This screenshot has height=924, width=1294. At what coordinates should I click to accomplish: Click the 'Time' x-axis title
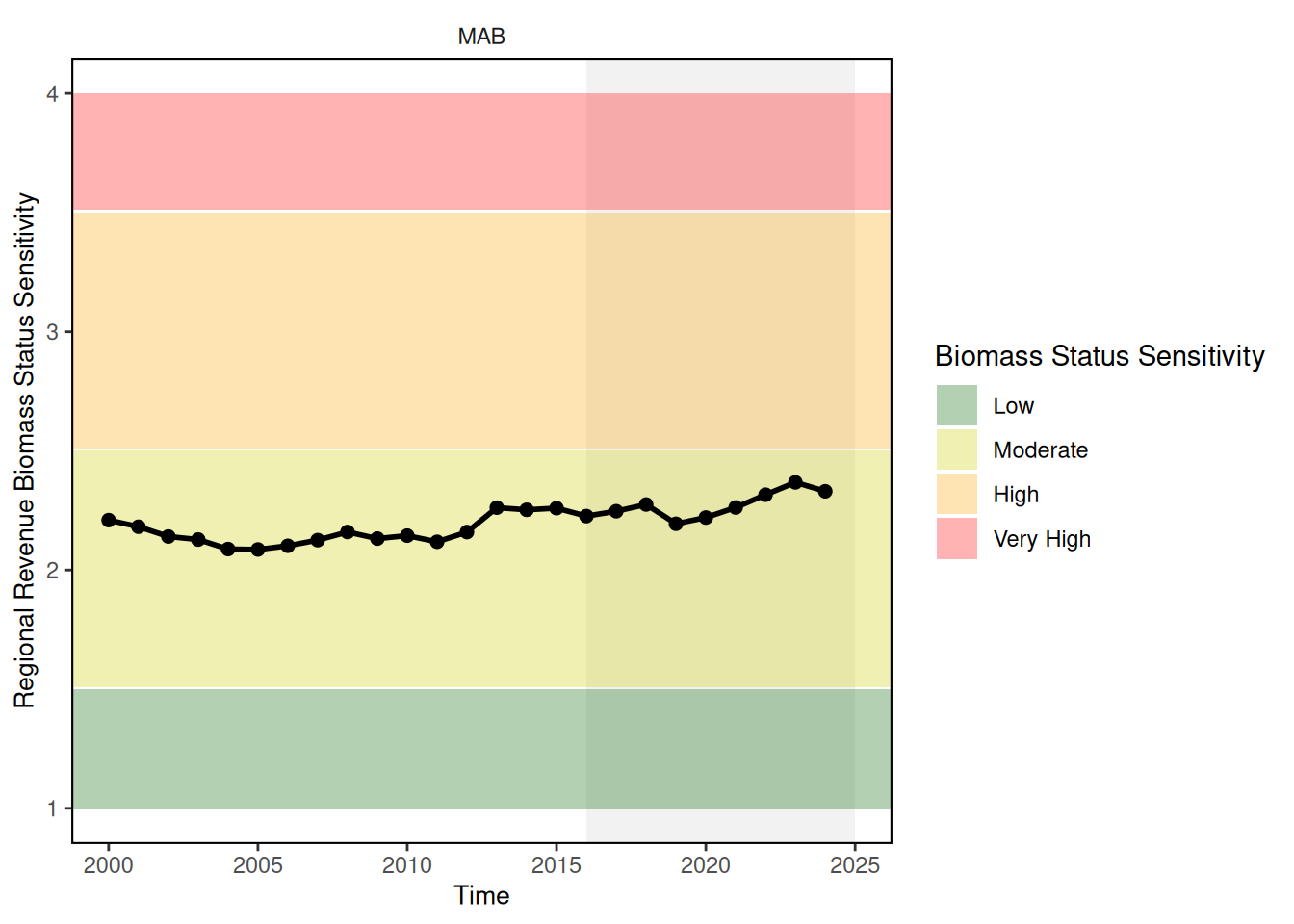coord(481,895)
